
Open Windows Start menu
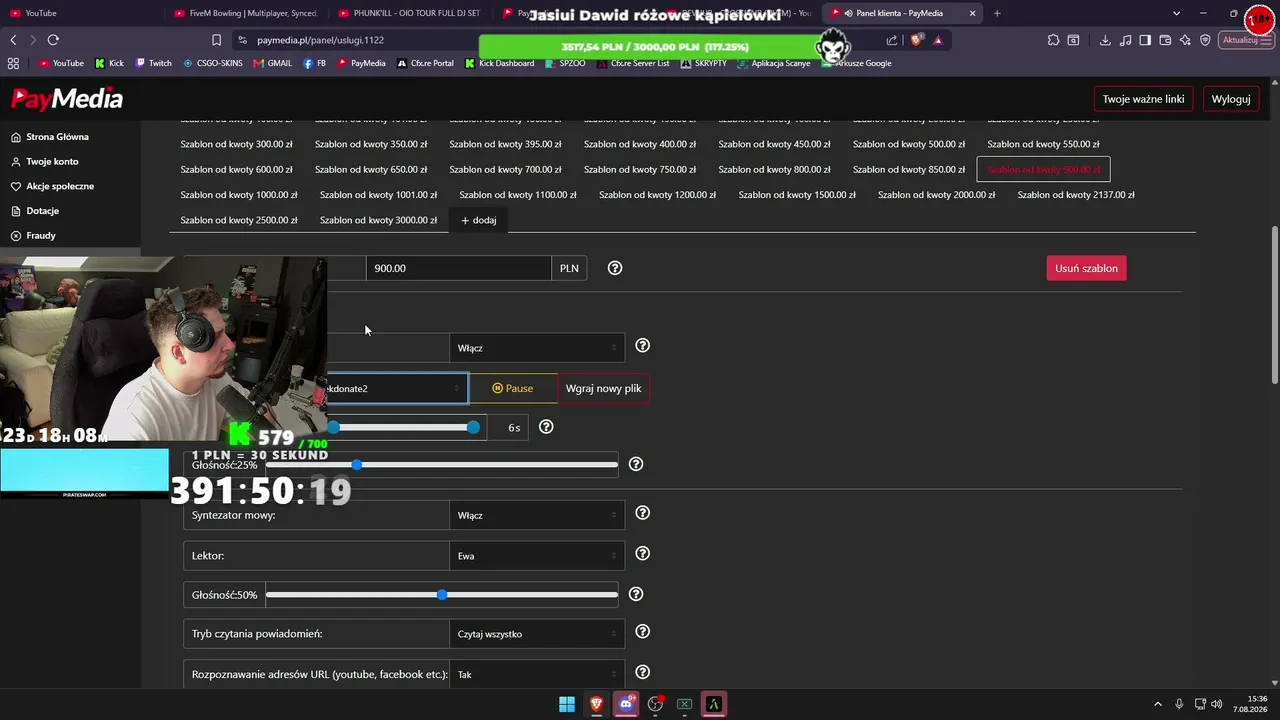click(x=567, y=704)
